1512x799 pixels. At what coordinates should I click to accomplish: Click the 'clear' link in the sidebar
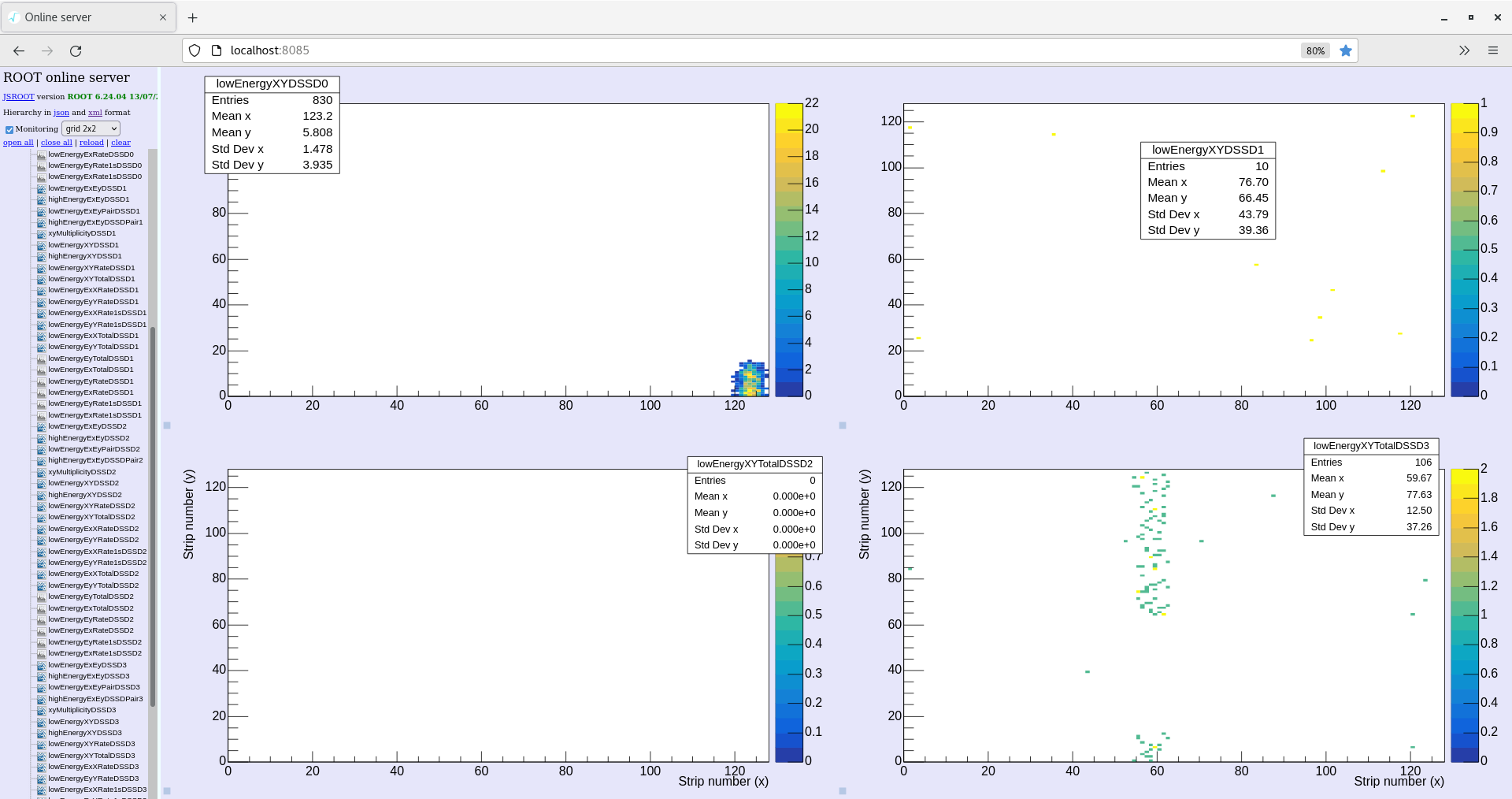click(120, 143)
